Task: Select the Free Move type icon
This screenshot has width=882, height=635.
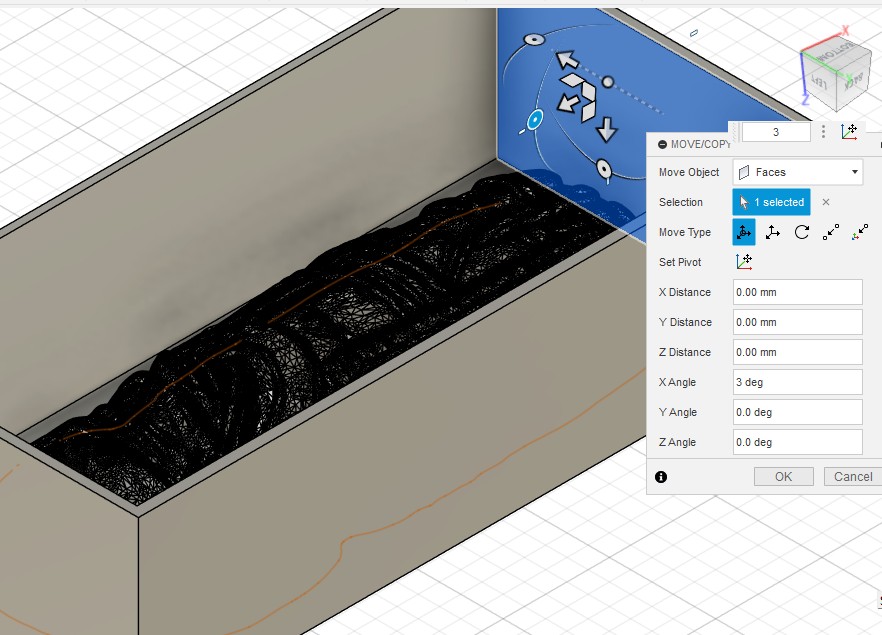Action: (744, 232)
